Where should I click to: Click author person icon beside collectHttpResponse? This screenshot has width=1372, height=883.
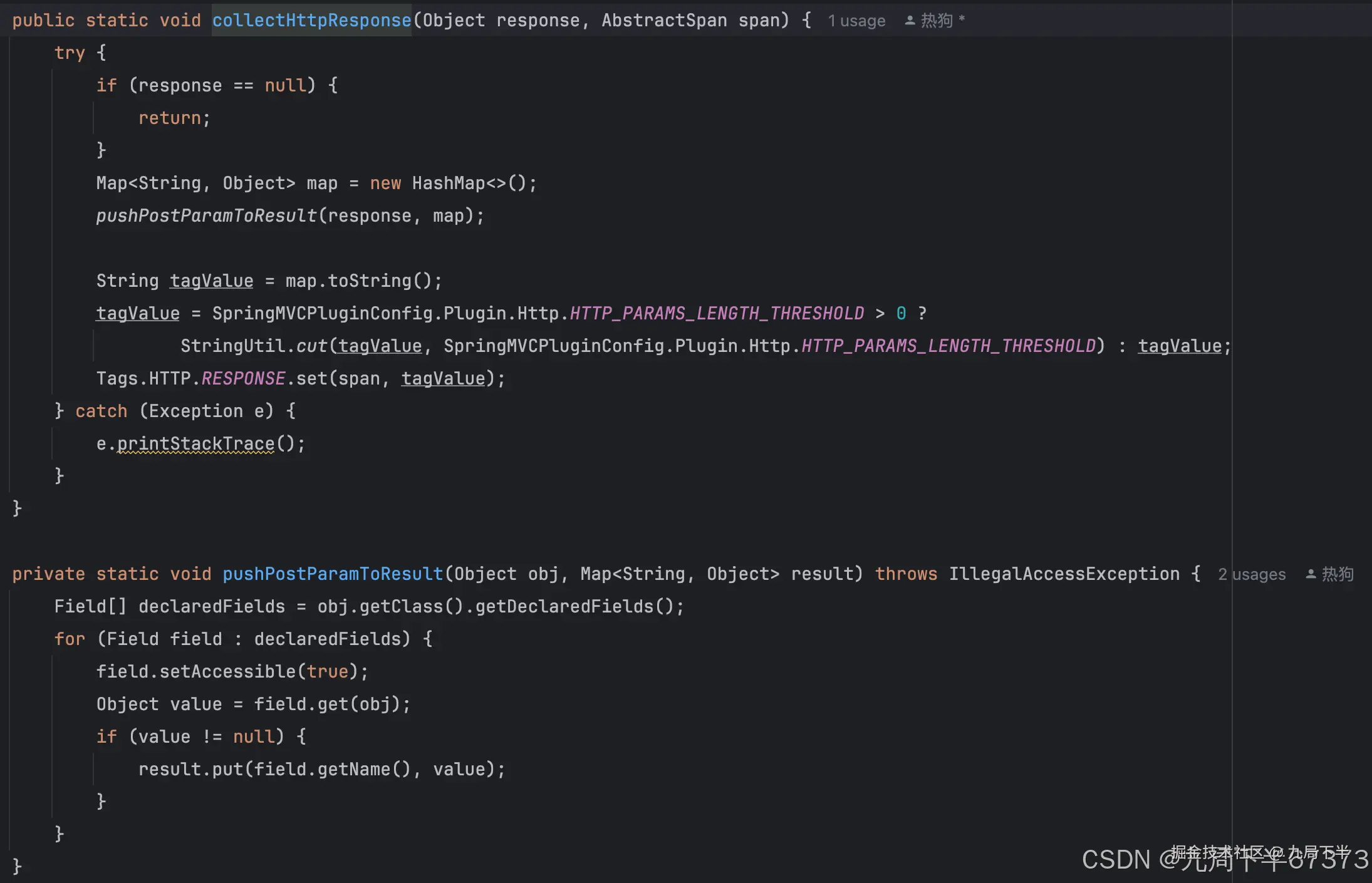click(x=910, y=21)
